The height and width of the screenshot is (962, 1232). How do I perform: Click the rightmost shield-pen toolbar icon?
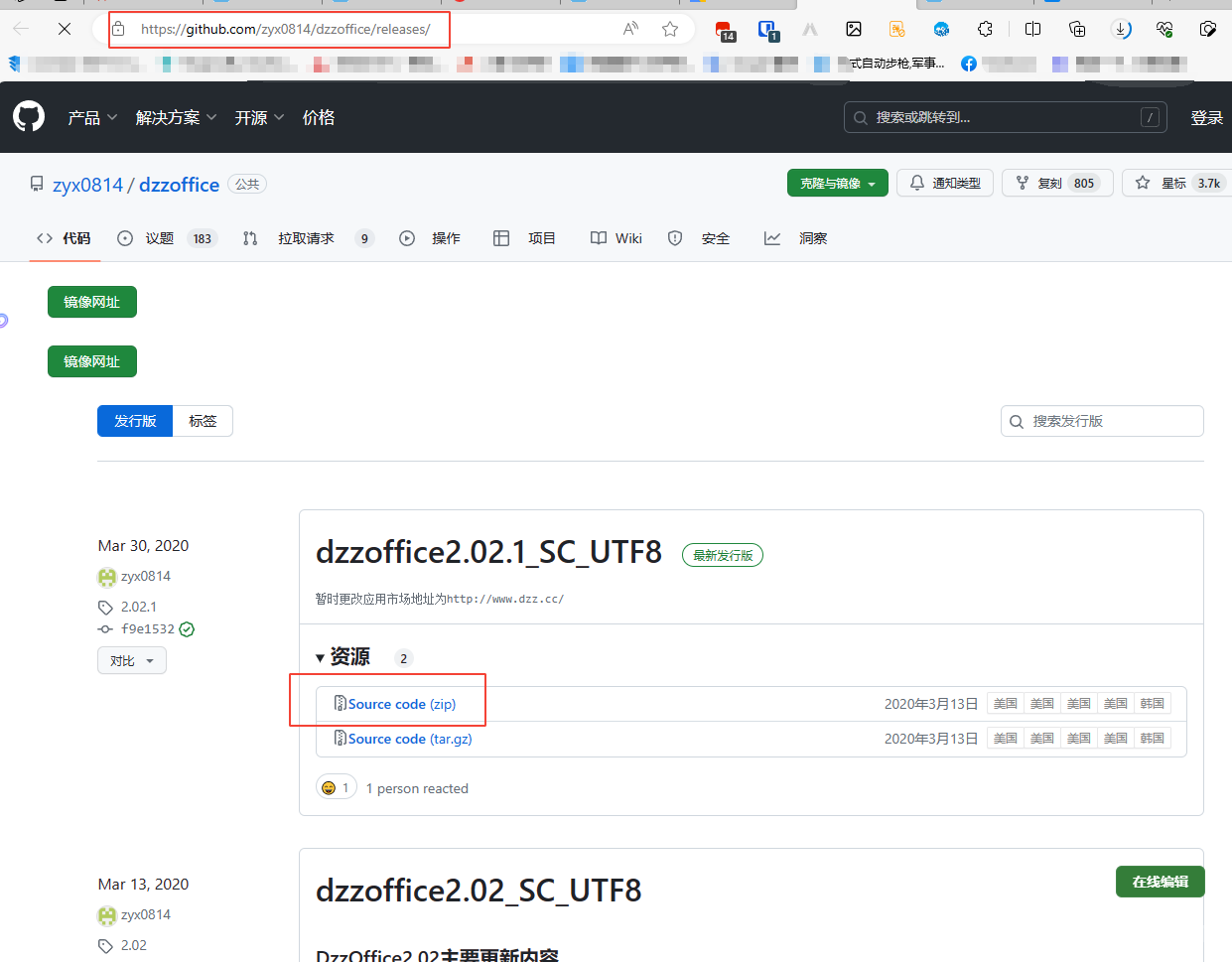1208,29
